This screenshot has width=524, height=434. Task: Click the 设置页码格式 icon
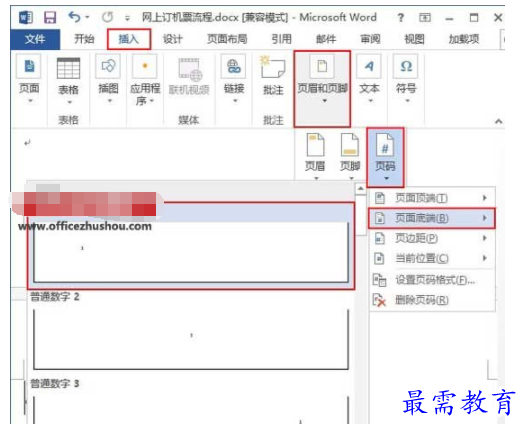pos(379,280)
